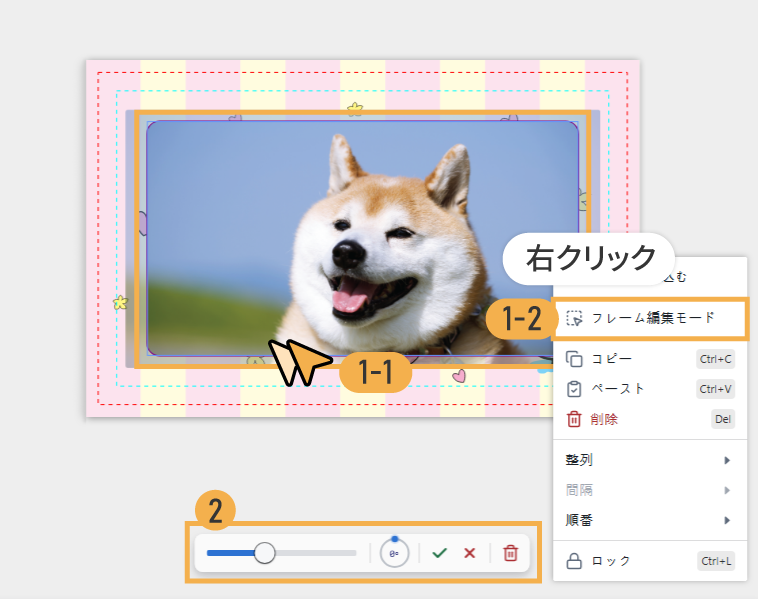Click the コピー copy icon
The image size is (758, 599).
(x=574, y=358)
